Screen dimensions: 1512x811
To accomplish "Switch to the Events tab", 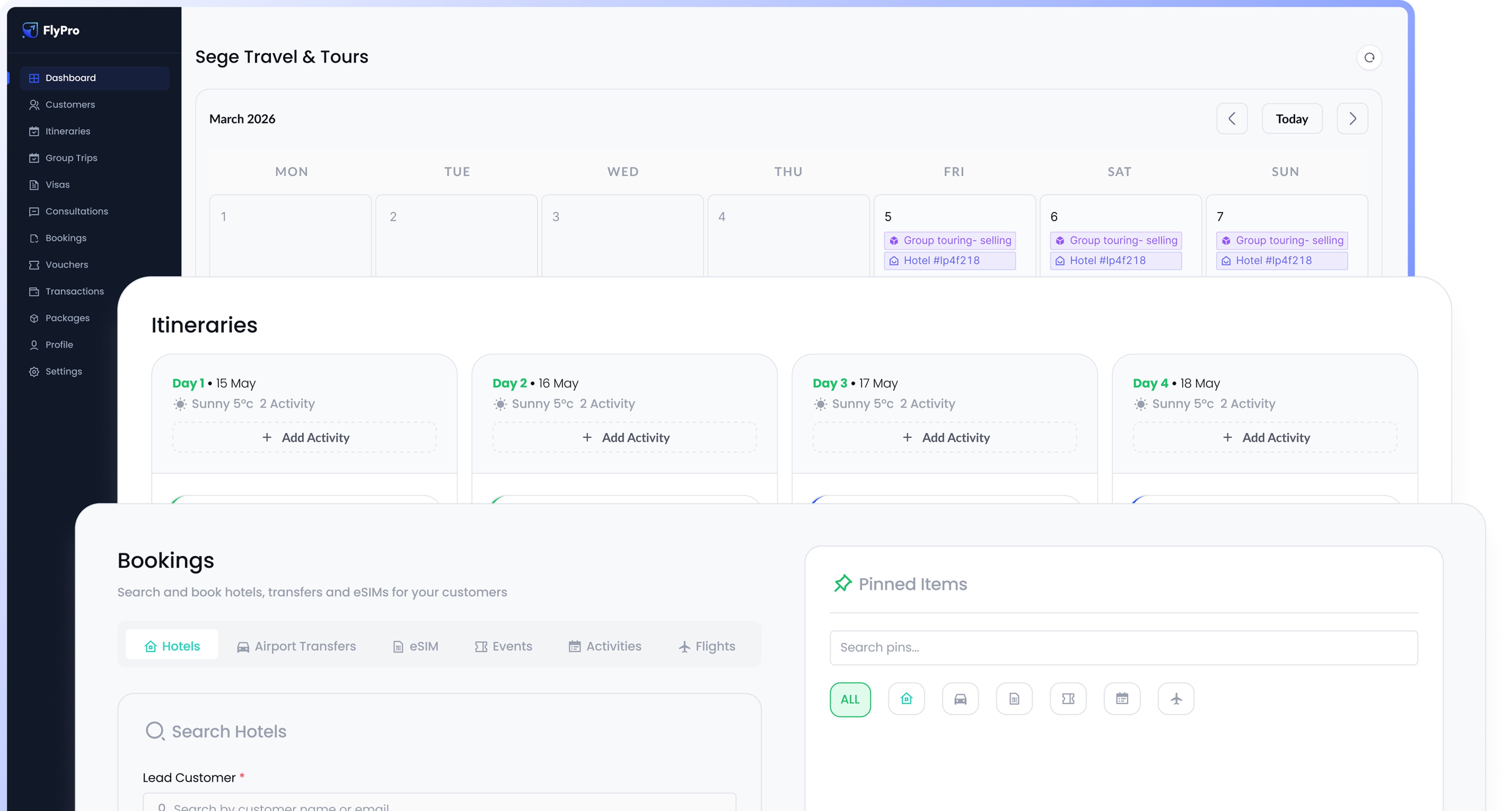I will (x=504, y=646).
